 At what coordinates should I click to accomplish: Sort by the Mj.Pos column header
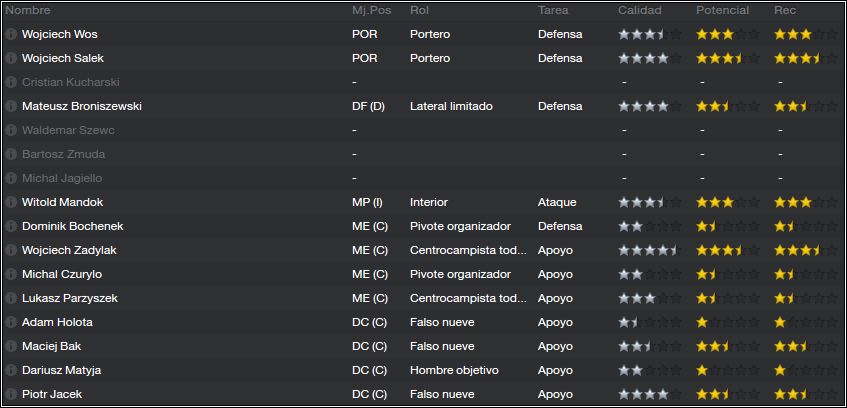click(371, 10)
